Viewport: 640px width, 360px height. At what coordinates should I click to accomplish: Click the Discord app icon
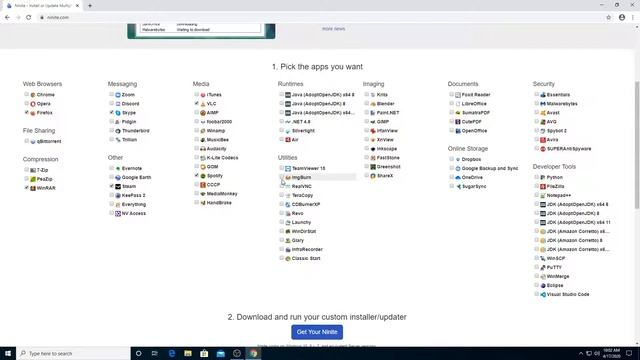(x=118, y=104)
